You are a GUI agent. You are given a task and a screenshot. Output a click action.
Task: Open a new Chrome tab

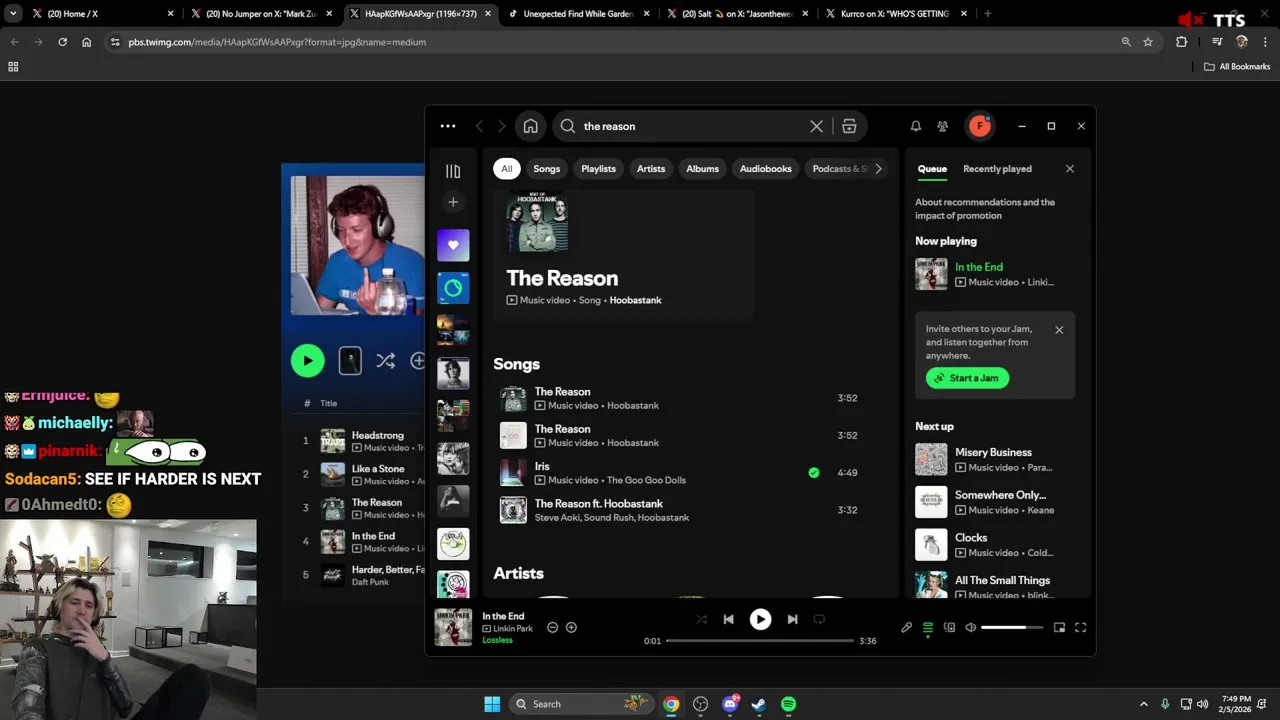pyautogui.click(x=987, y=14)
